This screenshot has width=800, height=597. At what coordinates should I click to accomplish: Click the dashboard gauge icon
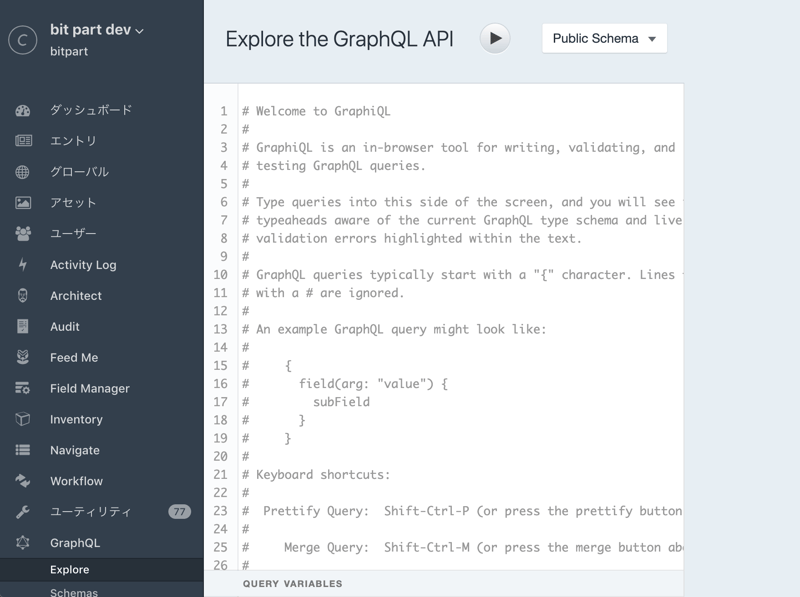[x=23, y=110]
